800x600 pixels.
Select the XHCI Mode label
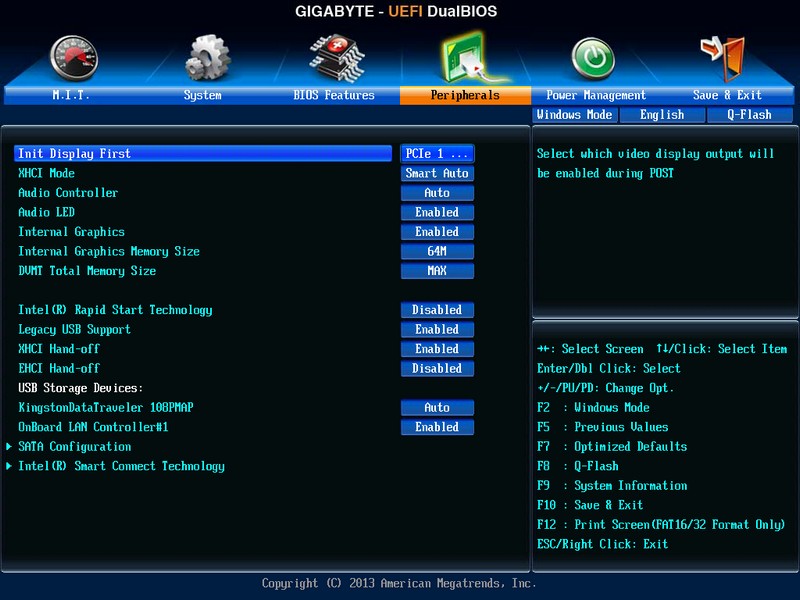(x=46, y=173)
